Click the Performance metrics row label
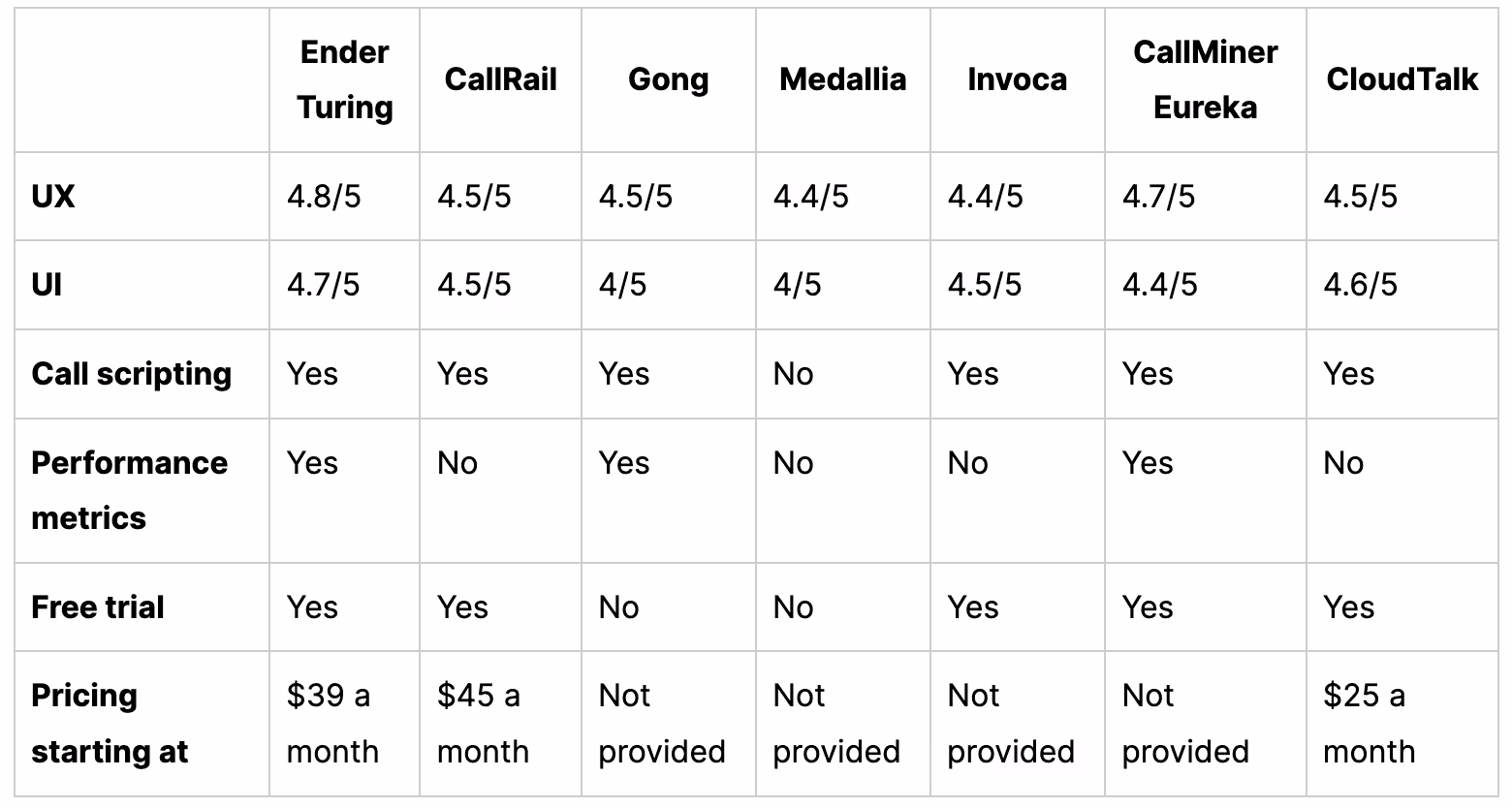The height and width of the screenshot is (808, 1512). tap(130, 490)
